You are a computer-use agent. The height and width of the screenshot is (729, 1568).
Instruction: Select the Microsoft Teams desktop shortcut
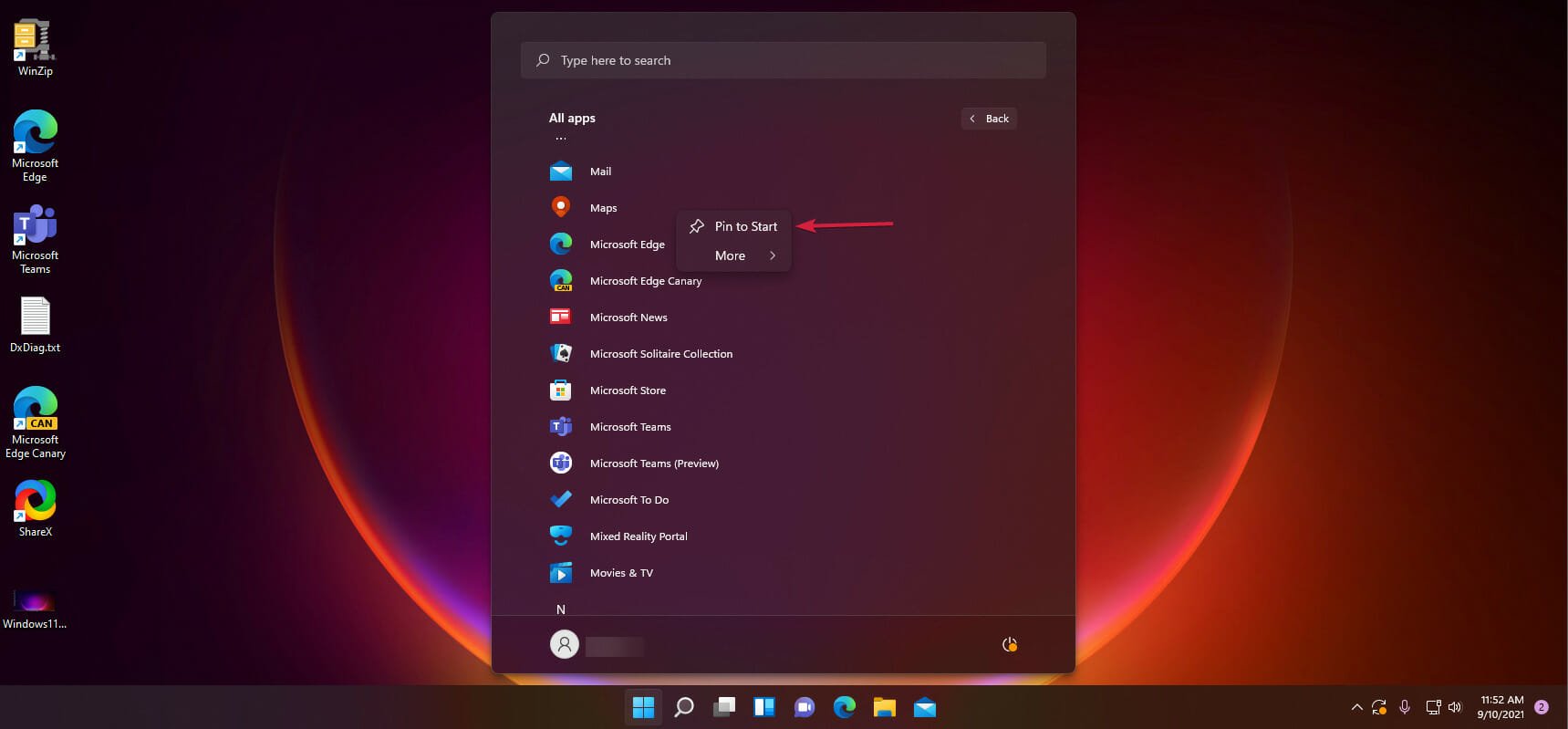[x=35, y=239]
